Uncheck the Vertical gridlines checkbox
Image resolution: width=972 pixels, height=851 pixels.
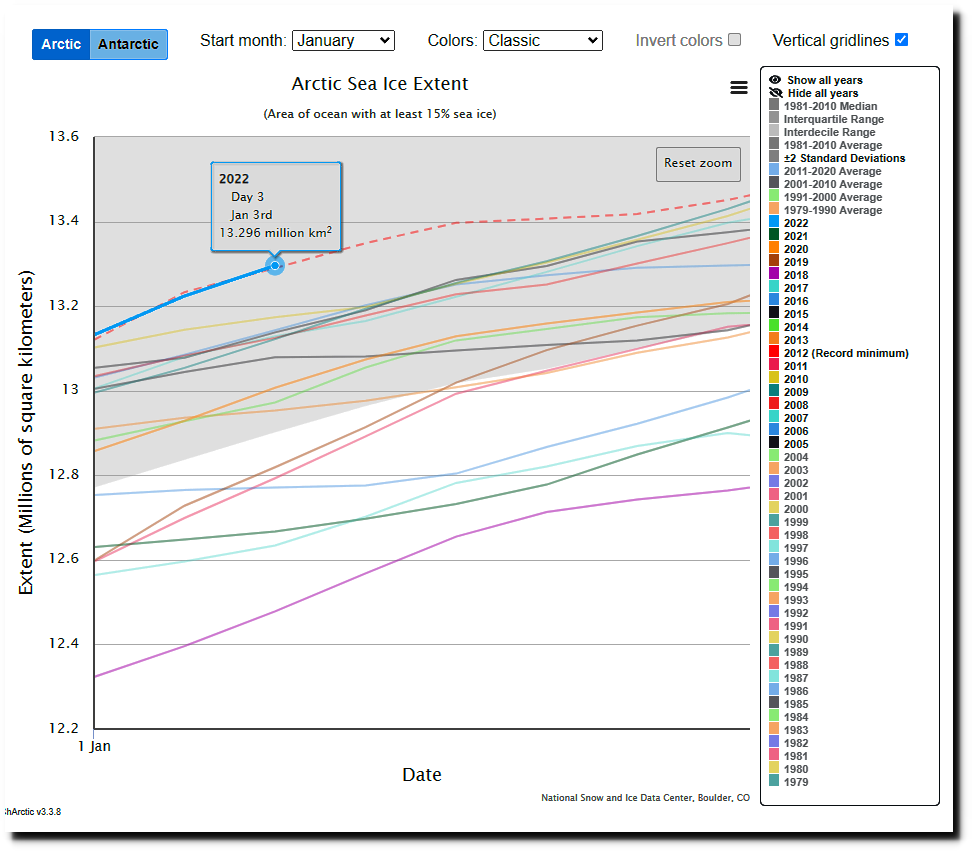tap(901, 40)
